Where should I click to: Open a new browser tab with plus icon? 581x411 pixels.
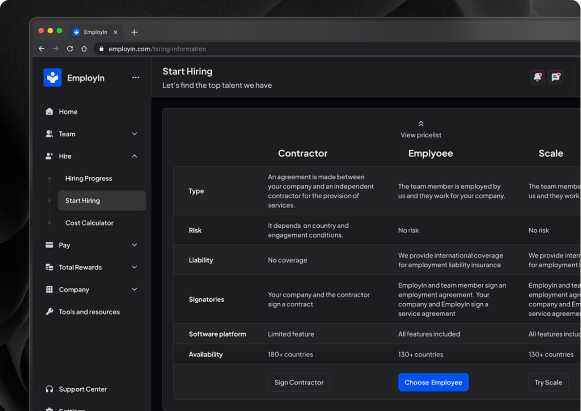pos(134,32)
